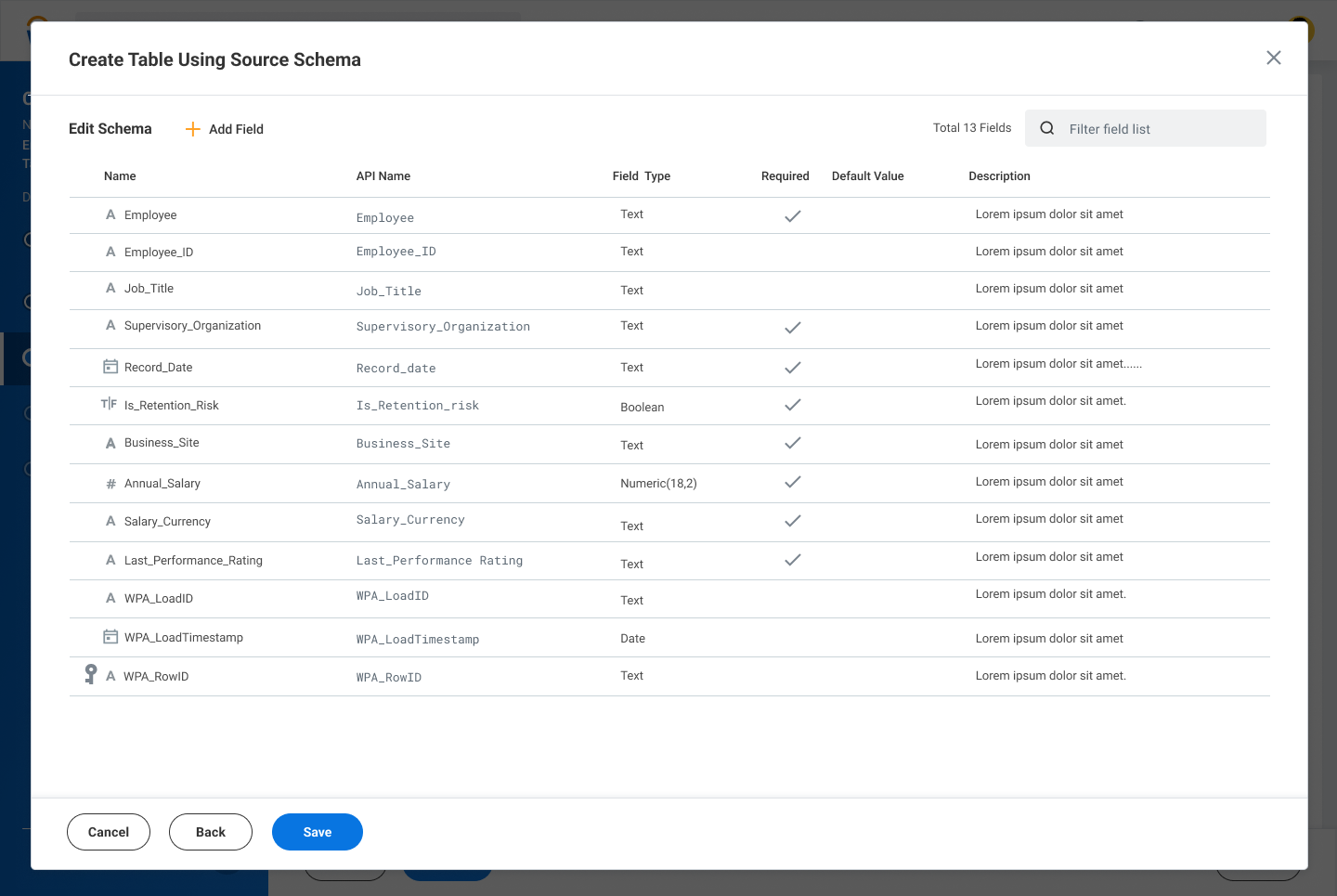Click the text type icon beside Employee_ID
This screenshot has height=896, width=1337.
(x=110, y=252)
